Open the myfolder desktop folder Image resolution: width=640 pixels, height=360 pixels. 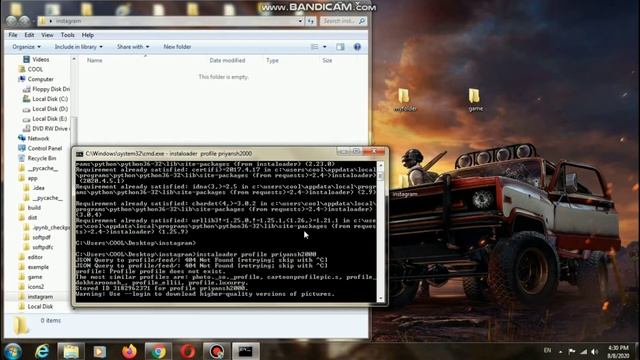tap(404, 100)
